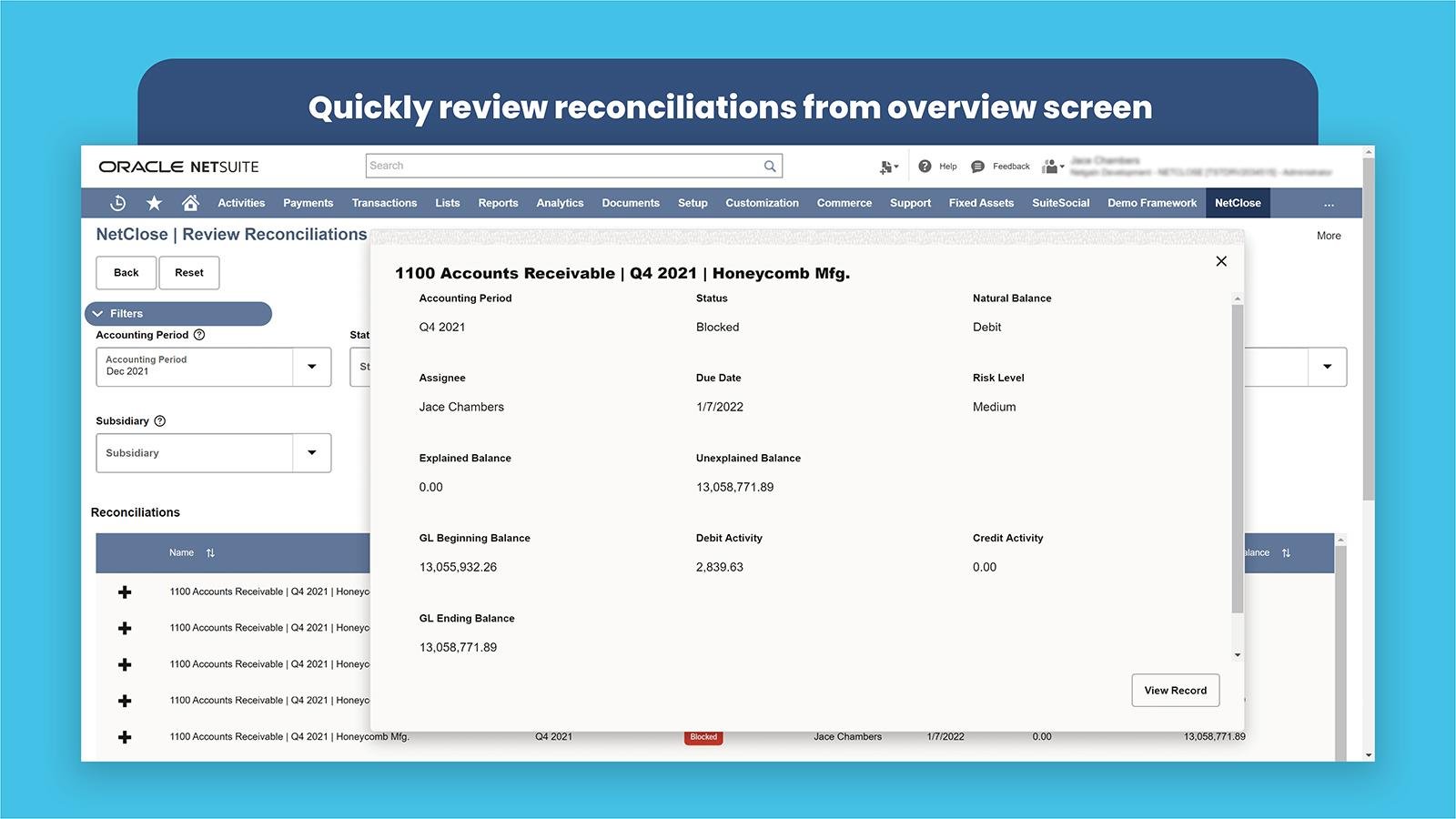Image resolution: width=1456 pixels, height=819 pixels.
Task: Click Risk Level value Medium
Action: pyautogui.click(x=994, y=408)
